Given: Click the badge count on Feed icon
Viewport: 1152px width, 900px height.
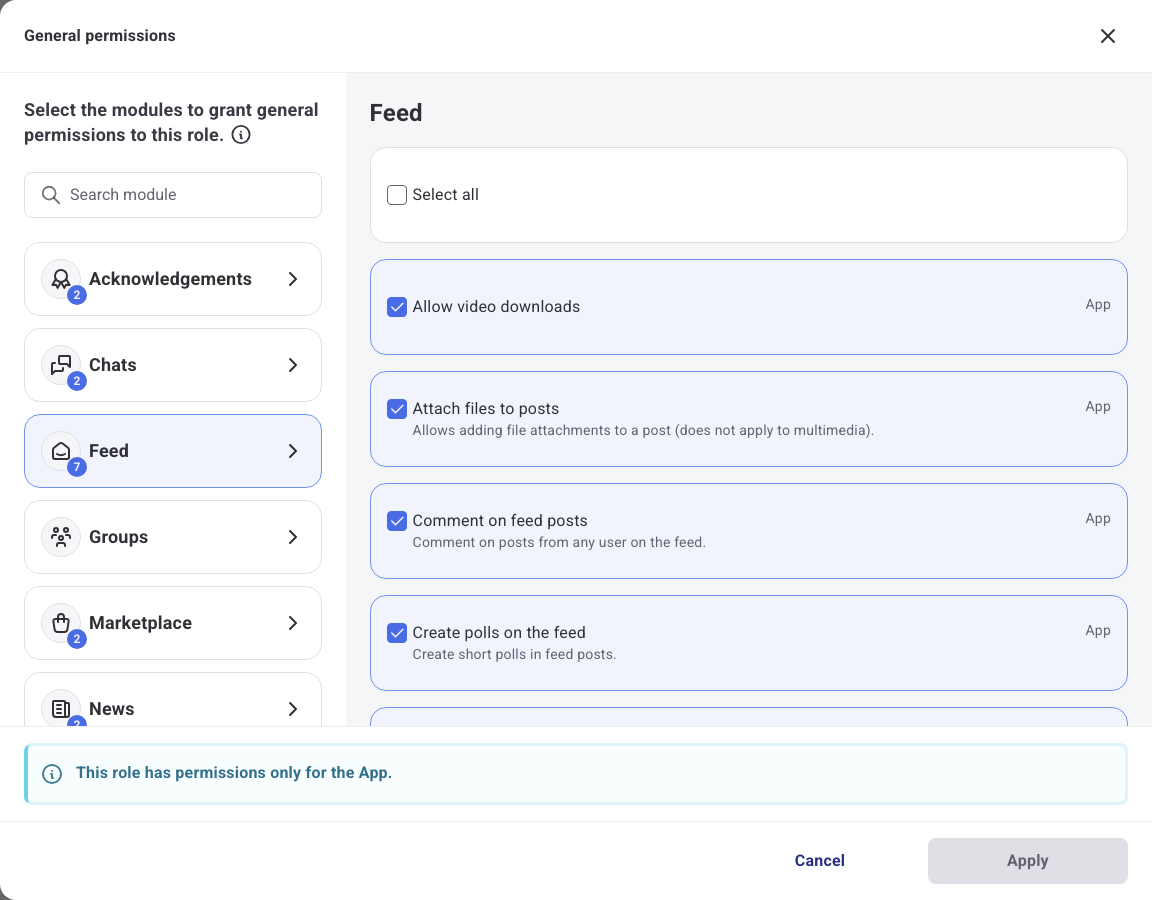Looking at the screenshot, I should 76,467.
